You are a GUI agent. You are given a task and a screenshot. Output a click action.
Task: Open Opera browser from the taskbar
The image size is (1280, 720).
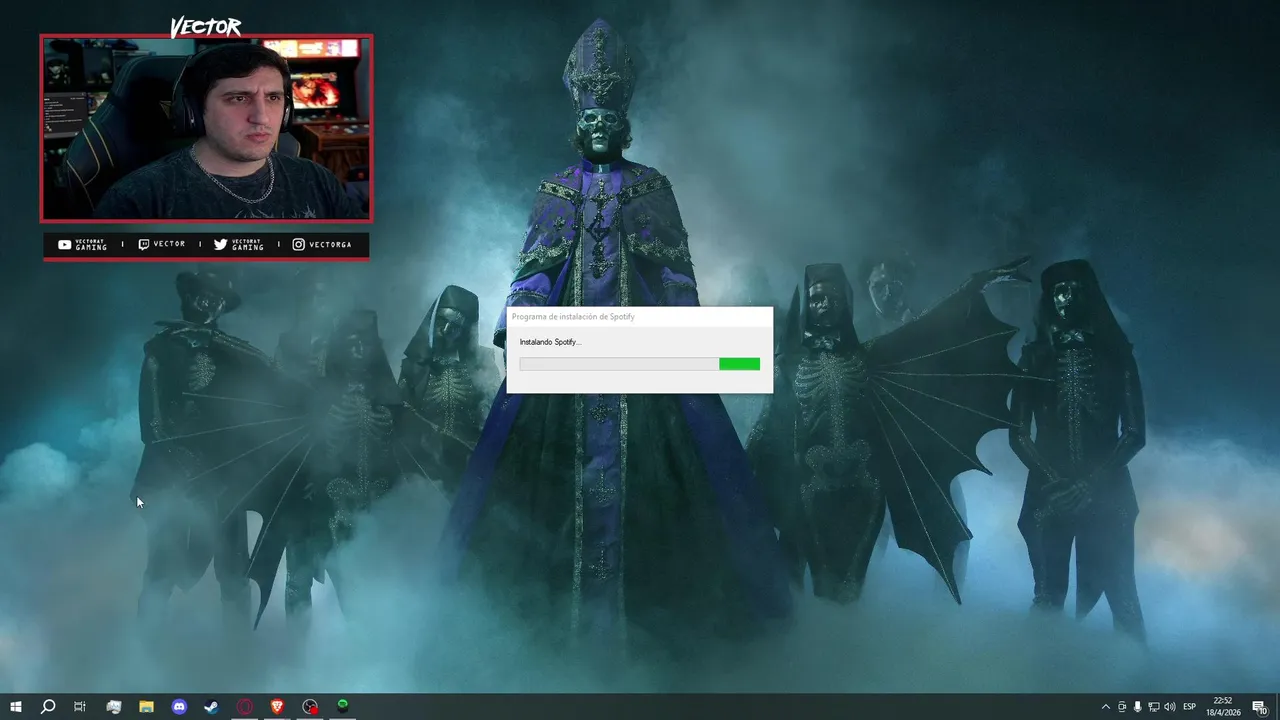(x=245, y=706)
